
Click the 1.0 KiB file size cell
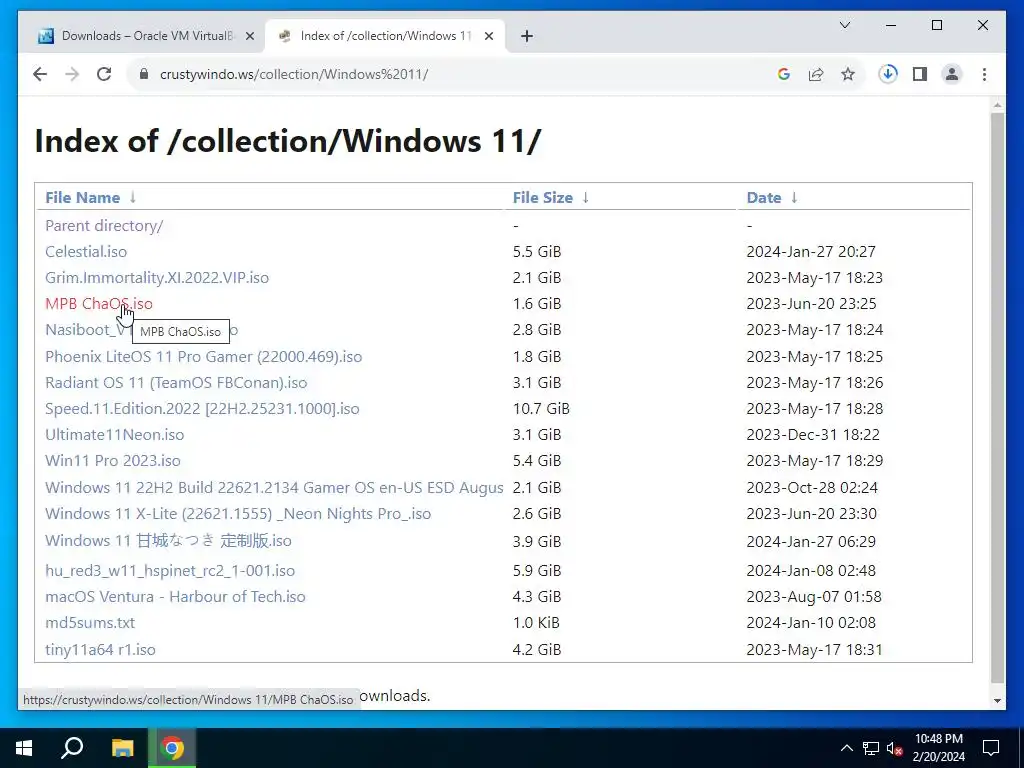536,623
